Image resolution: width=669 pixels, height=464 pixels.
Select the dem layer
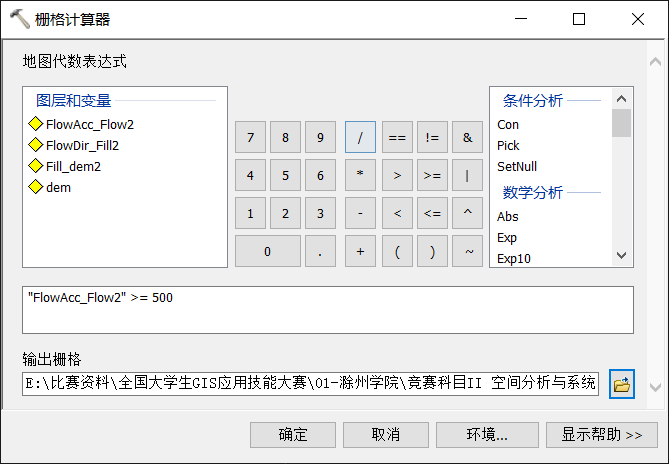(x=49, y=187)
